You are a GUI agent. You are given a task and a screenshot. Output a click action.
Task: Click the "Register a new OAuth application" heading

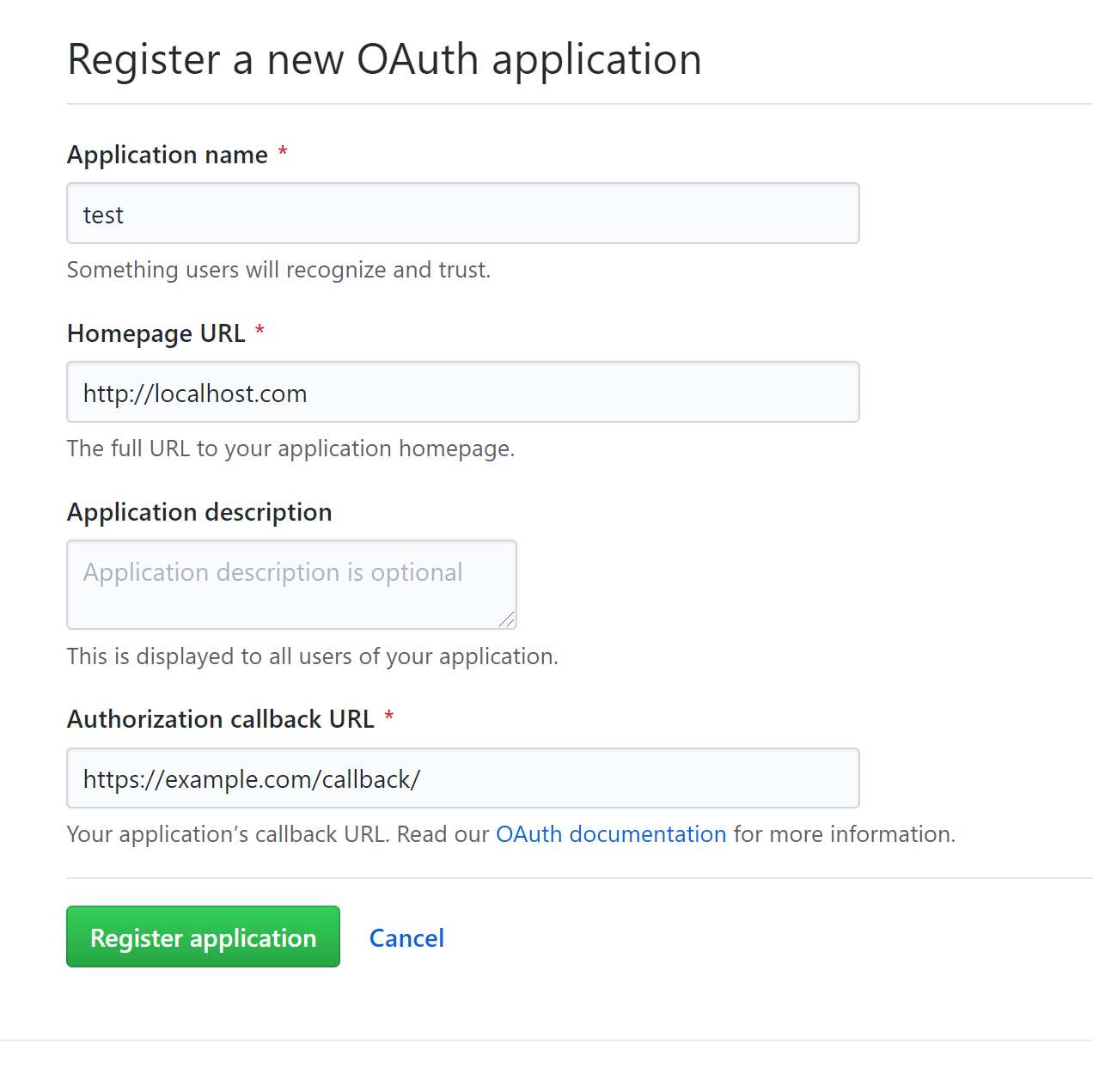point(384,58)
